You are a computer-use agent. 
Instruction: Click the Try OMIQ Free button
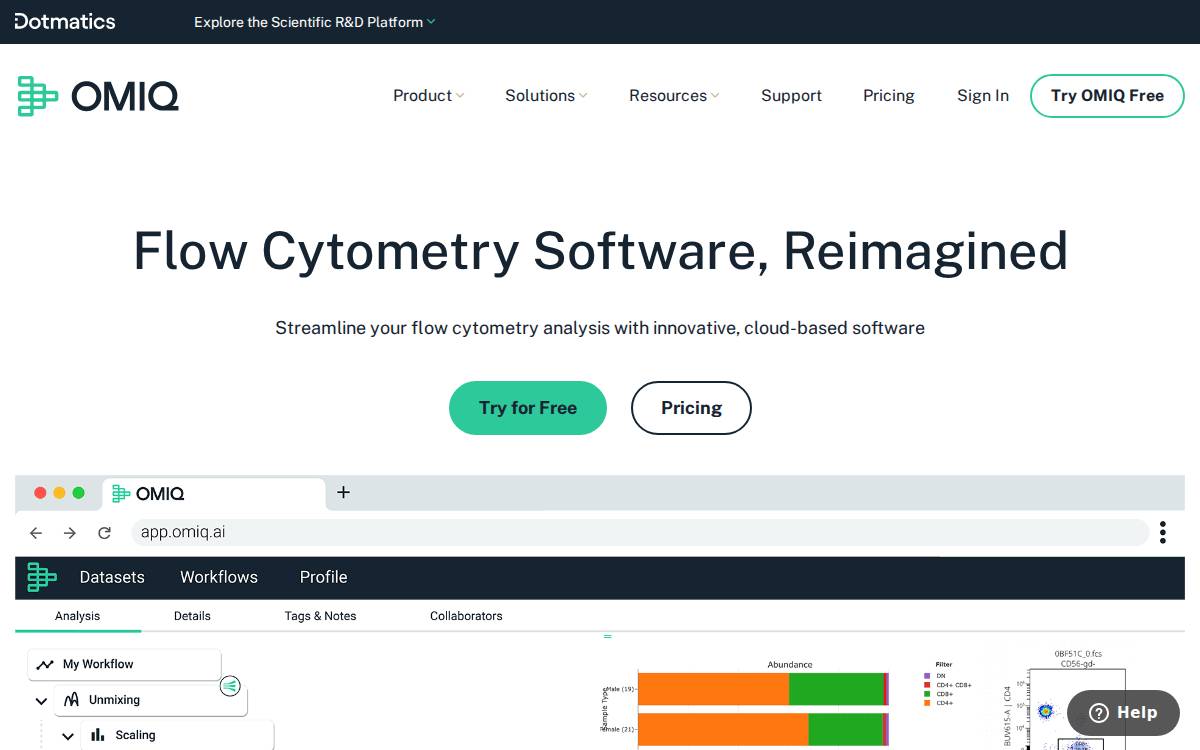[1107, 96]
